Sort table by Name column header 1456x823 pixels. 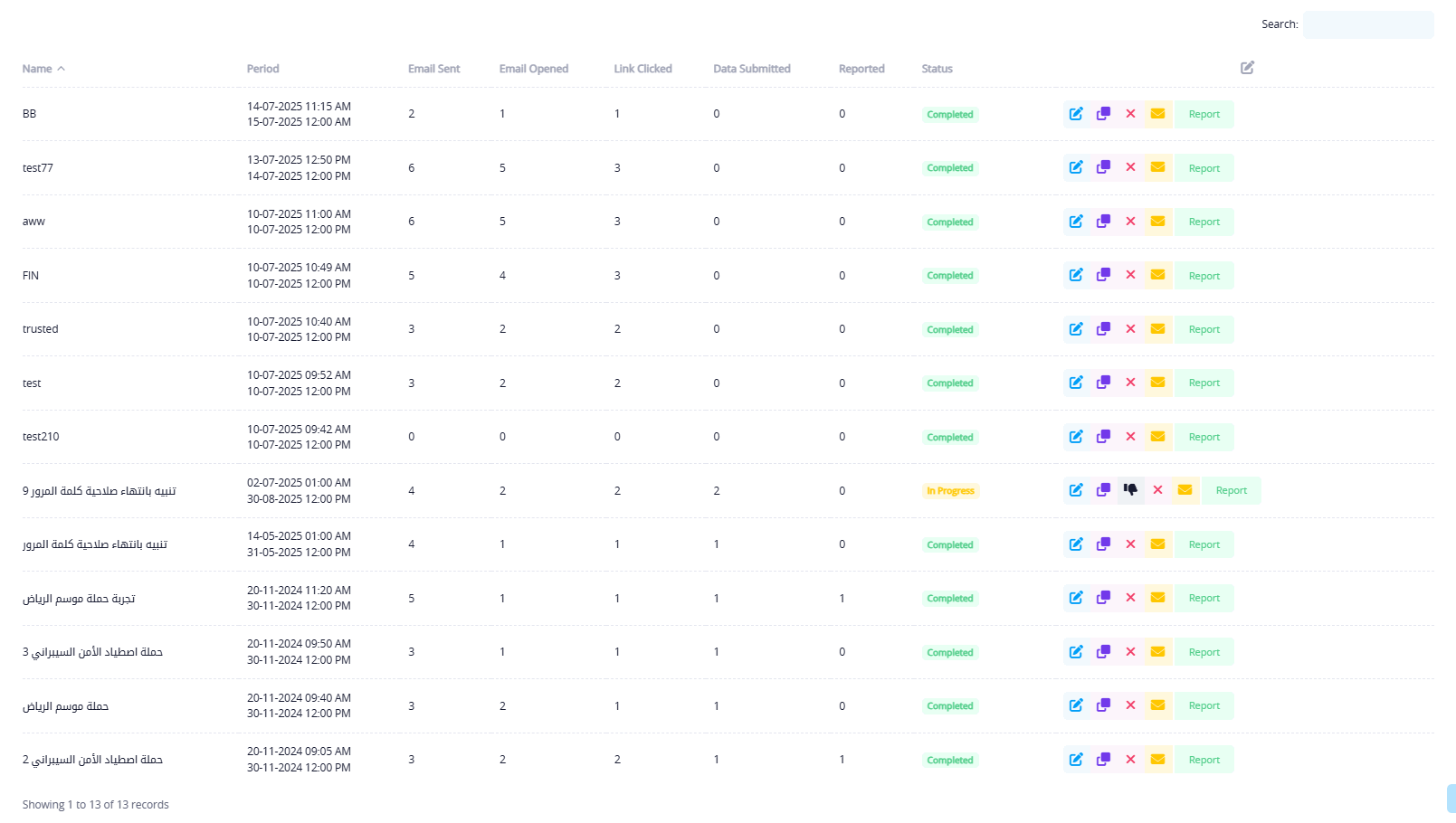click(37, 69)
